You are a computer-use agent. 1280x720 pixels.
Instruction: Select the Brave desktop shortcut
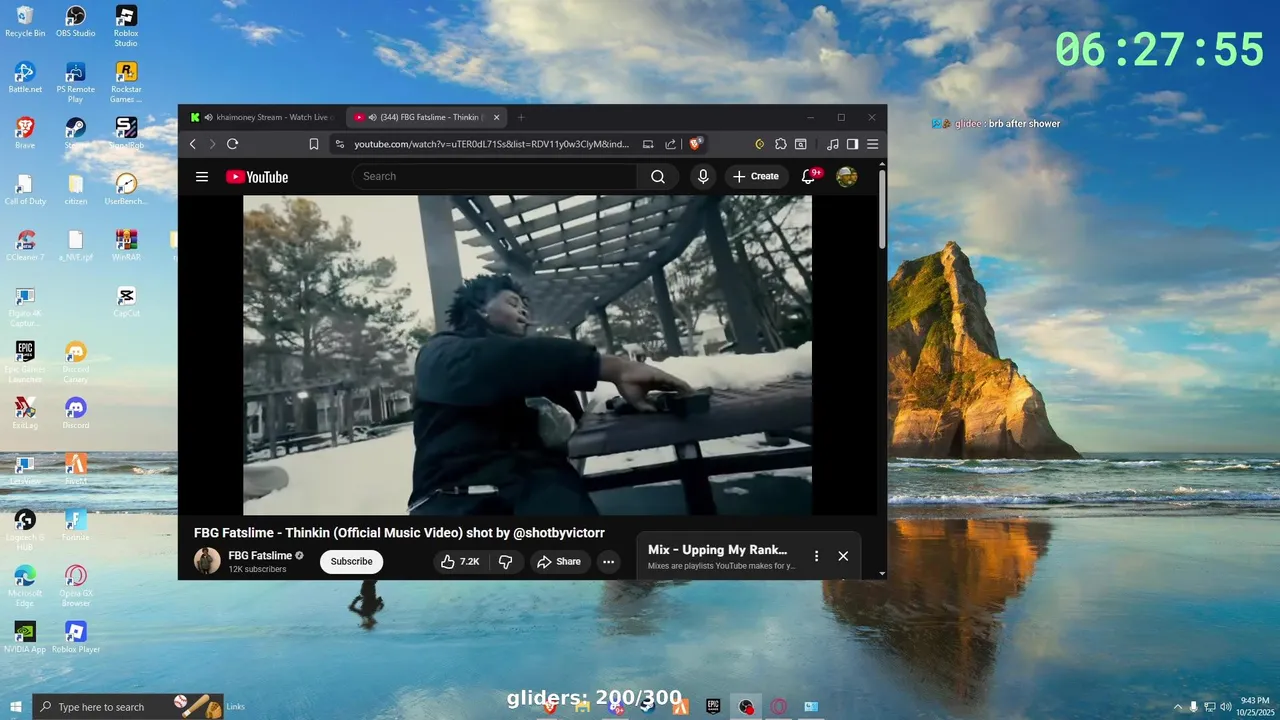click(x=25, y=133)
